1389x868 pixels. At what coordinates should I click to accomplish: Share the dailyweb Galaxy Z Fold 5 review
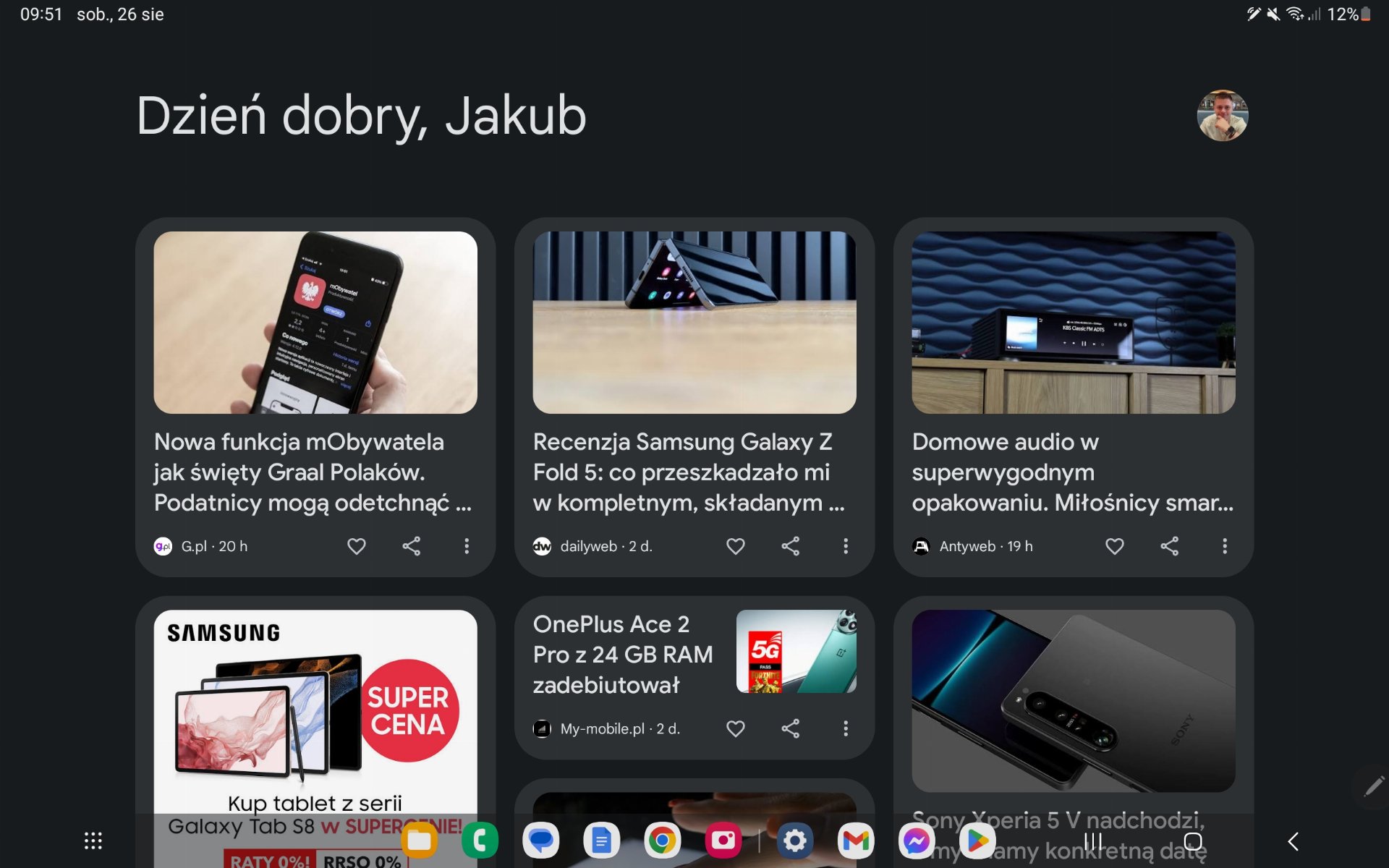click(791, 546)
